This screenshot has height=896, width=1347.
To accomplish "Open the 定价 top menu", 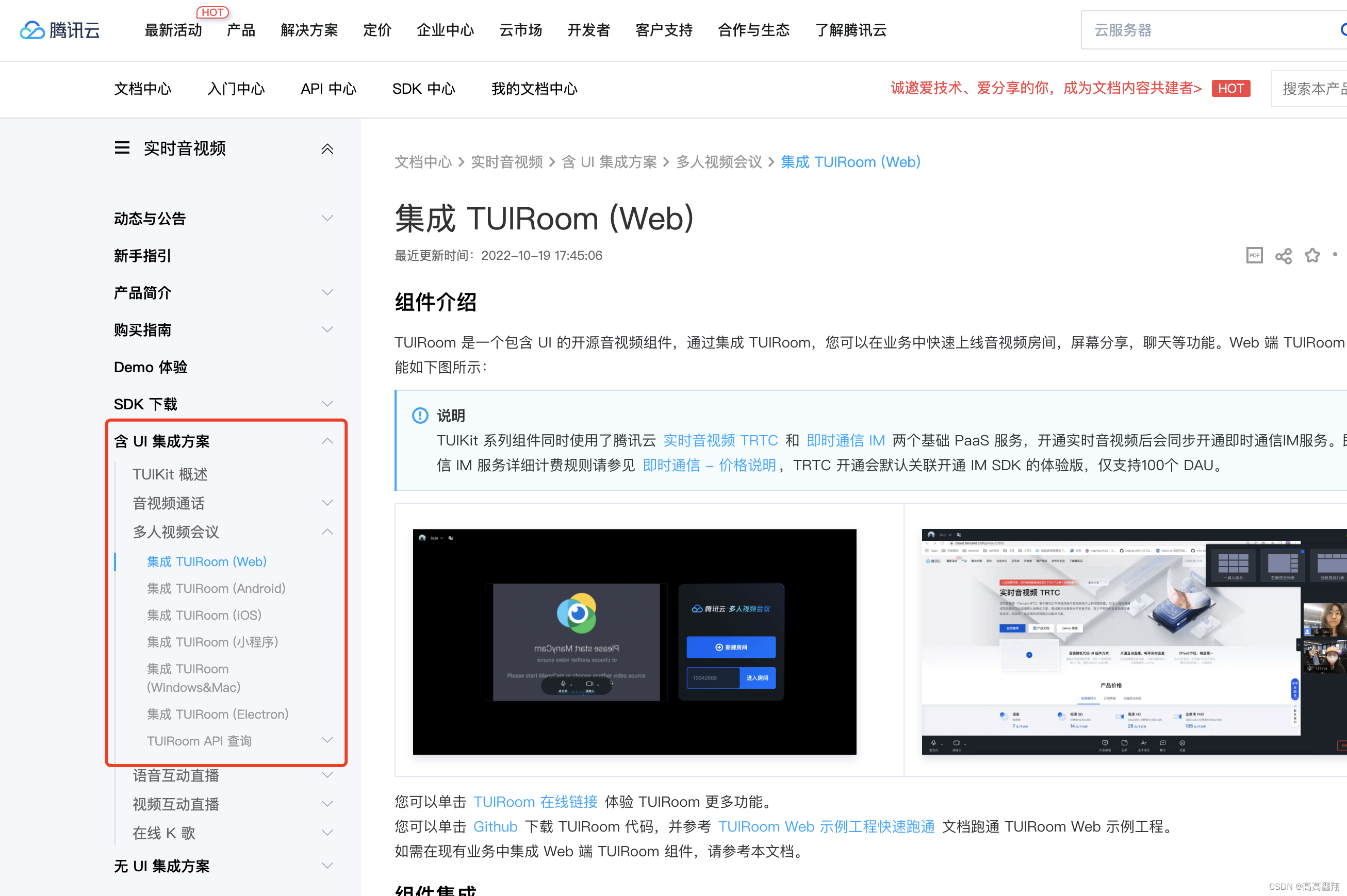I will point(377,30).
